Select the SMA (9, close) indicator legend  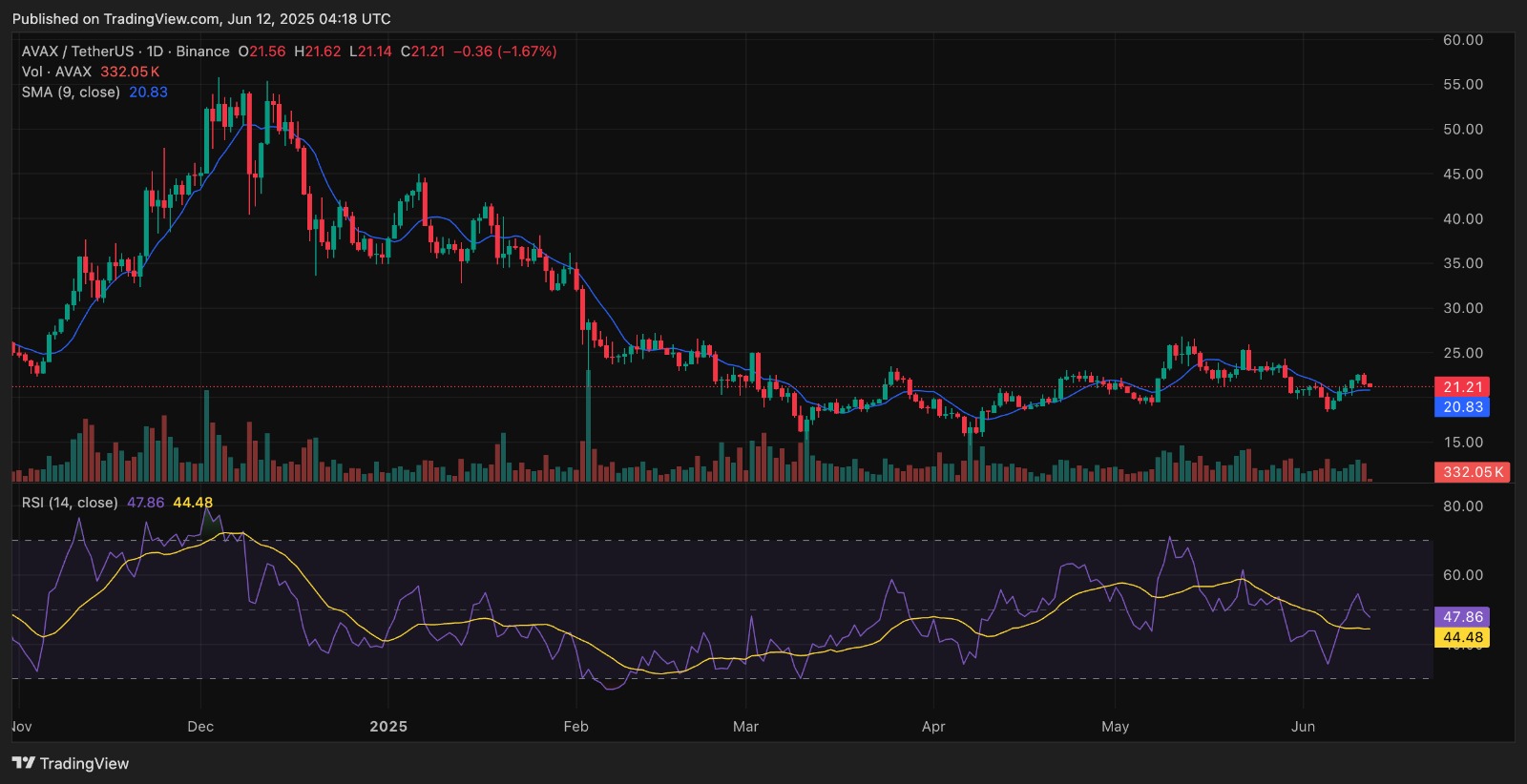point(71,93)
